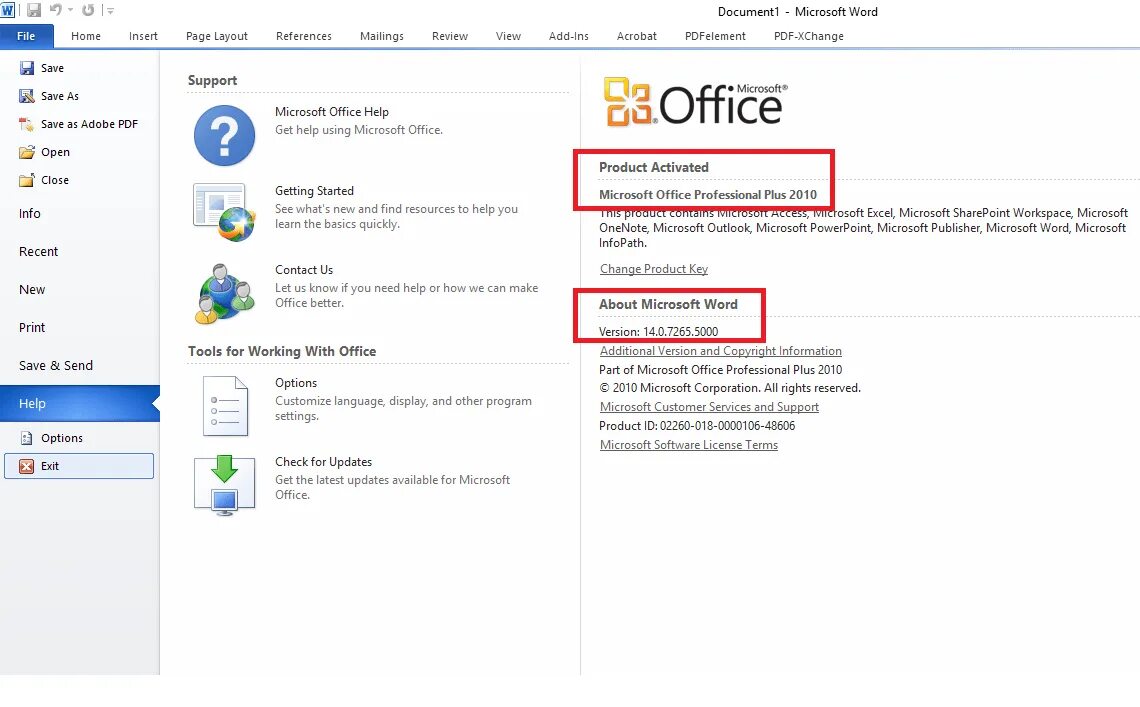Switch to the PDF-XChange tab
1140x707 pixels.
coord(809,36)
